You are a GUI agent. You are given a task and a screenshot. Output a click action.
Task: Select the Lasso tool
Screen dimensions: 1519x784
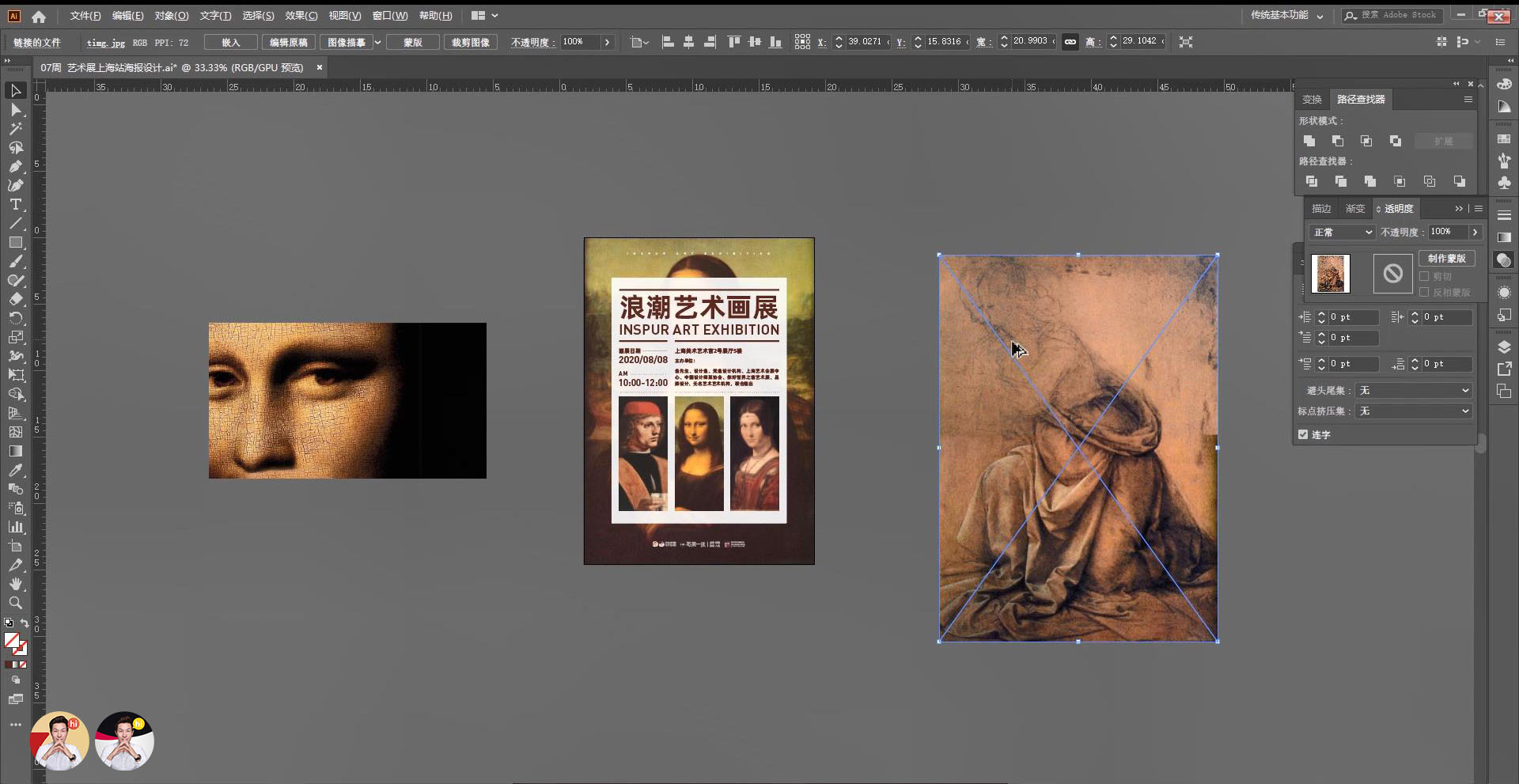pyautogui.click(x=15, y=148)
